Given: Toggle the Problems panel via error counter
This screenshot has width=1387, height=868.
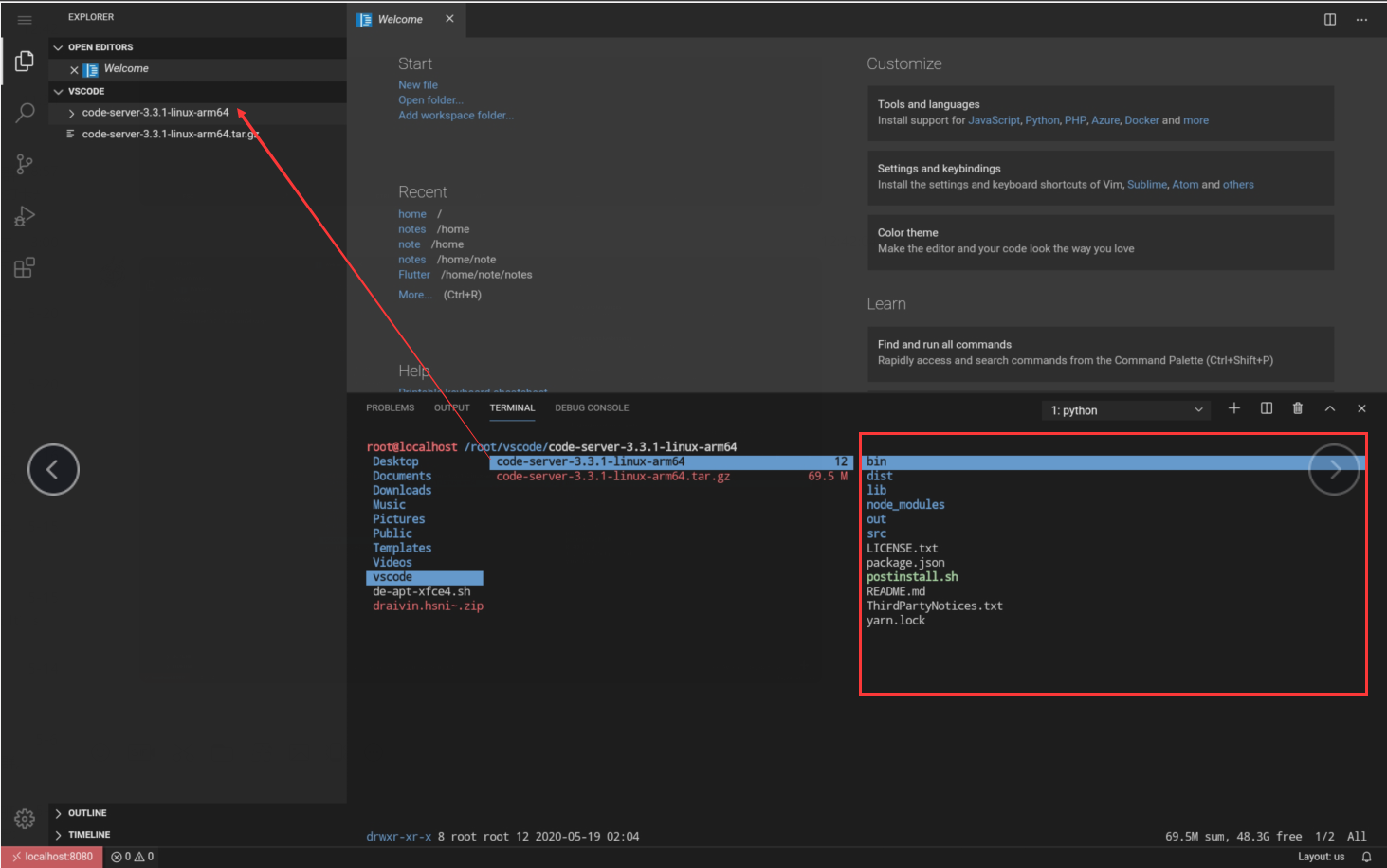Looking at the screenshot, I should click(x=132, y=856).
